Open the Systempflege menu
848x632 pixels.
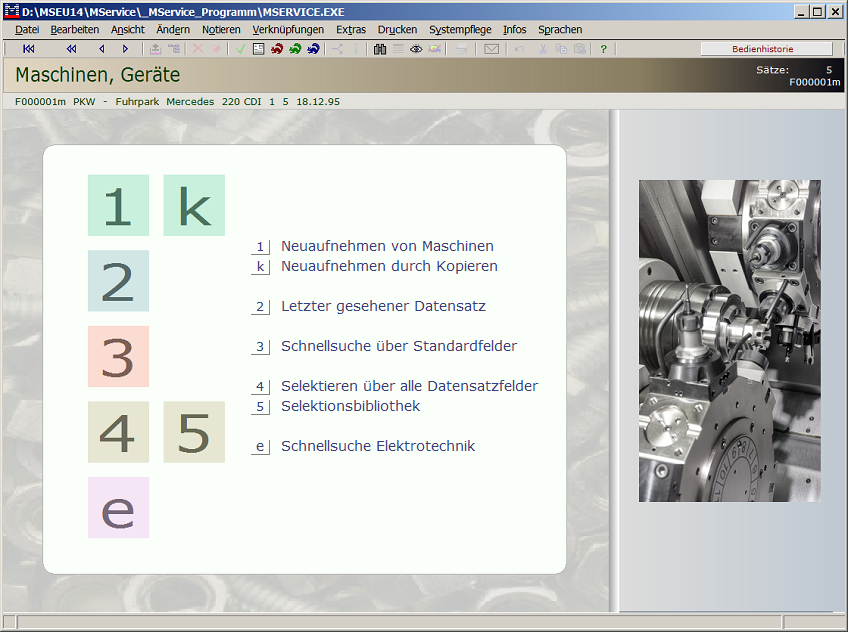tap(460, 30)
